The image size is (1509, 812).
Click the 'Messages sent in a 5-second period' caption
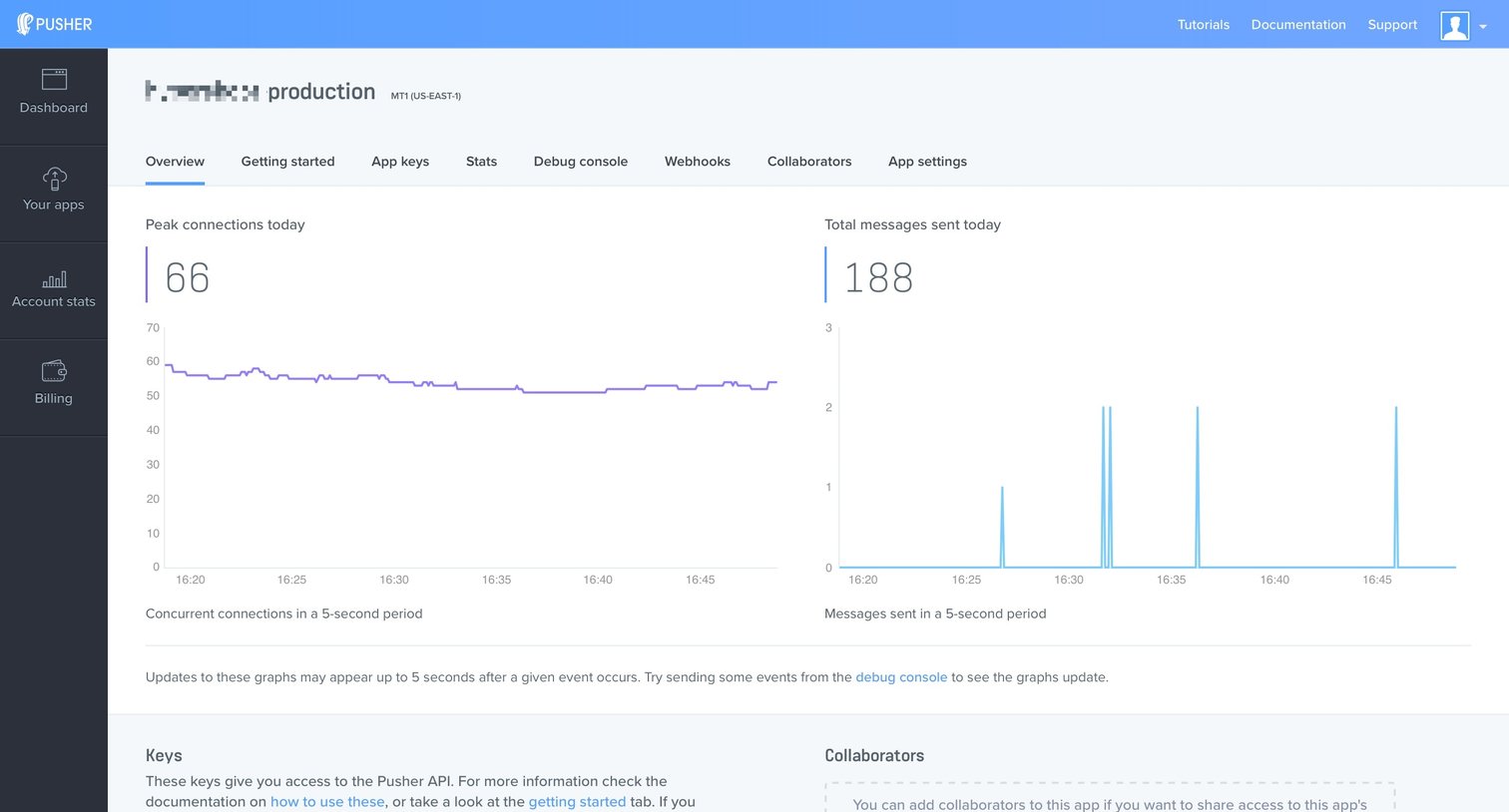click(935, 613)
